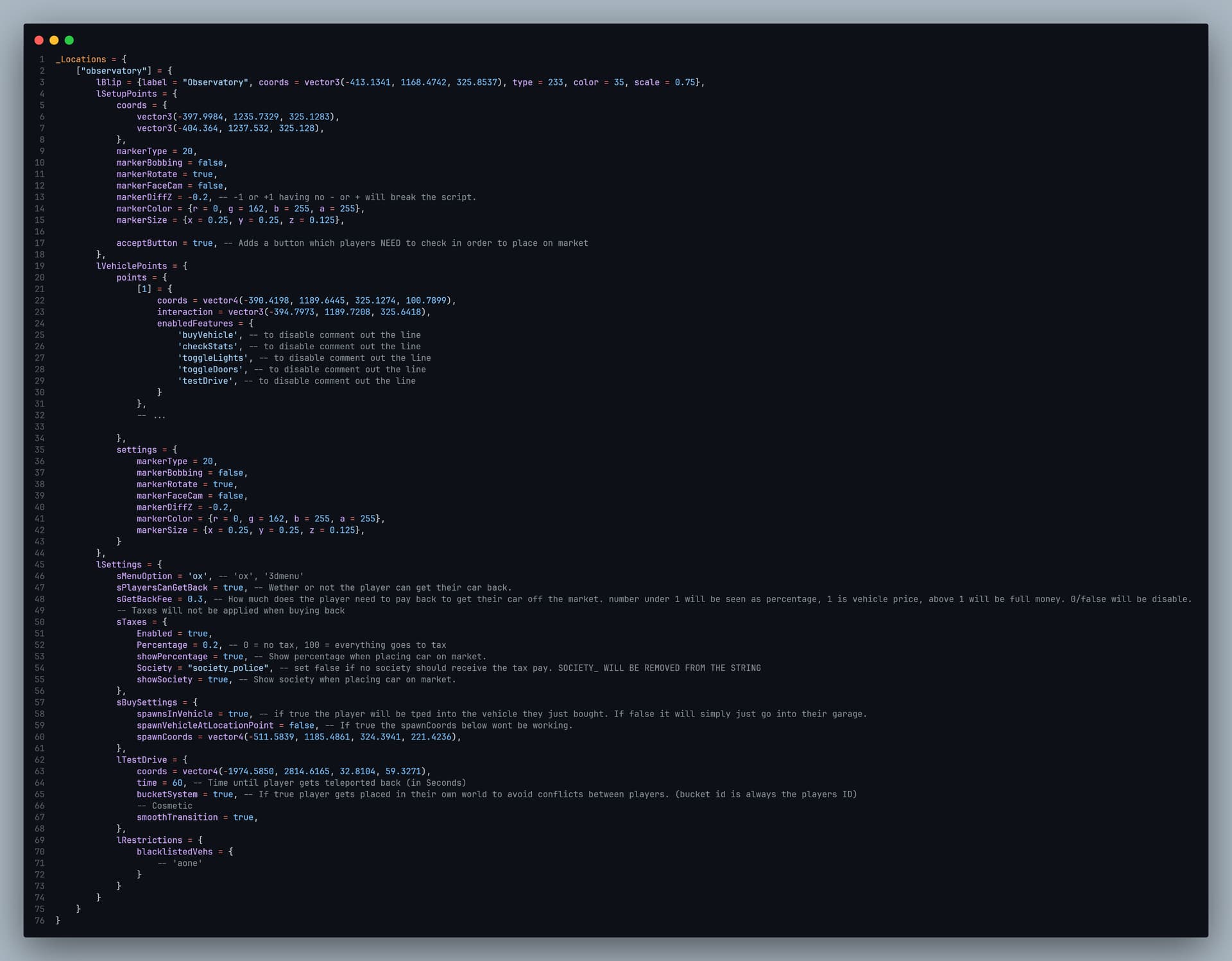Click the green maximize window dot

point(69,40)
